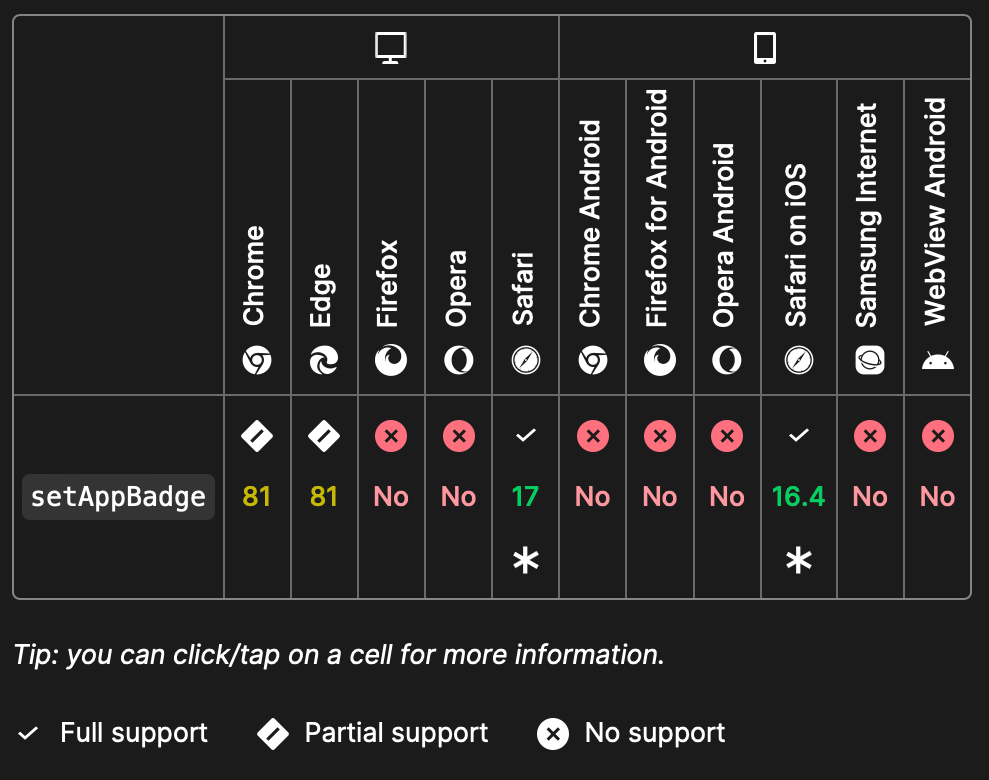Click the Firefox browser icon
The height and width of the screenshot is (780, 989).
click(x=391, y=361)
